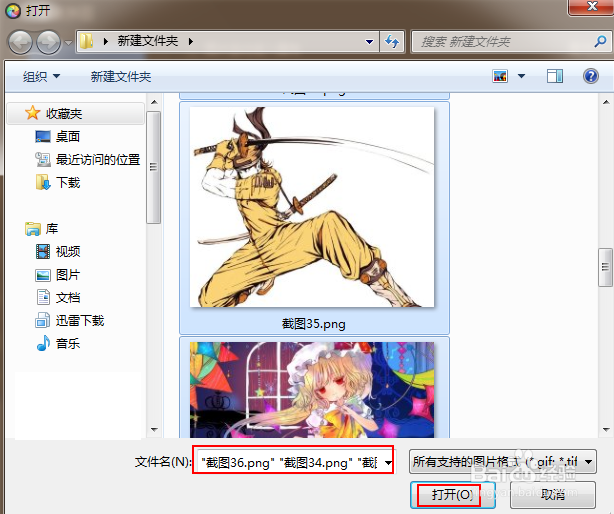
Task: Select 音乐 library
Action: (68, 344)
